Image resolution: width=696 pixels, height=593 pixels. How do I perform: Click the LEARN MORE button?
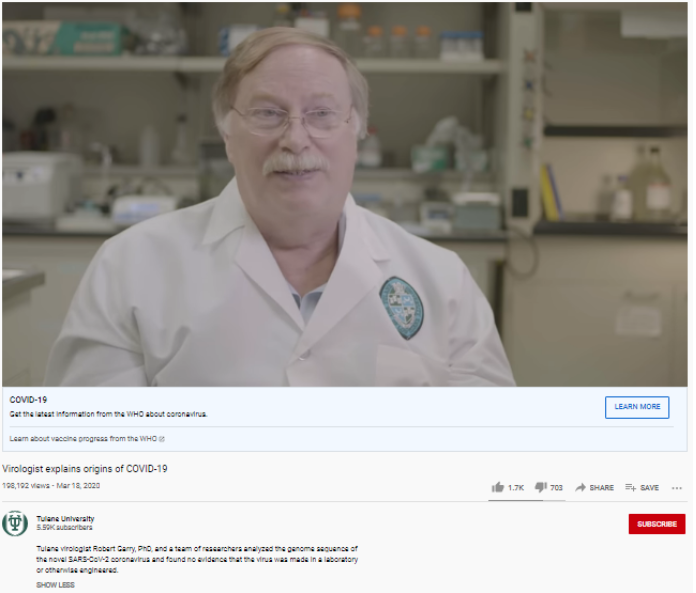point(637,407)
